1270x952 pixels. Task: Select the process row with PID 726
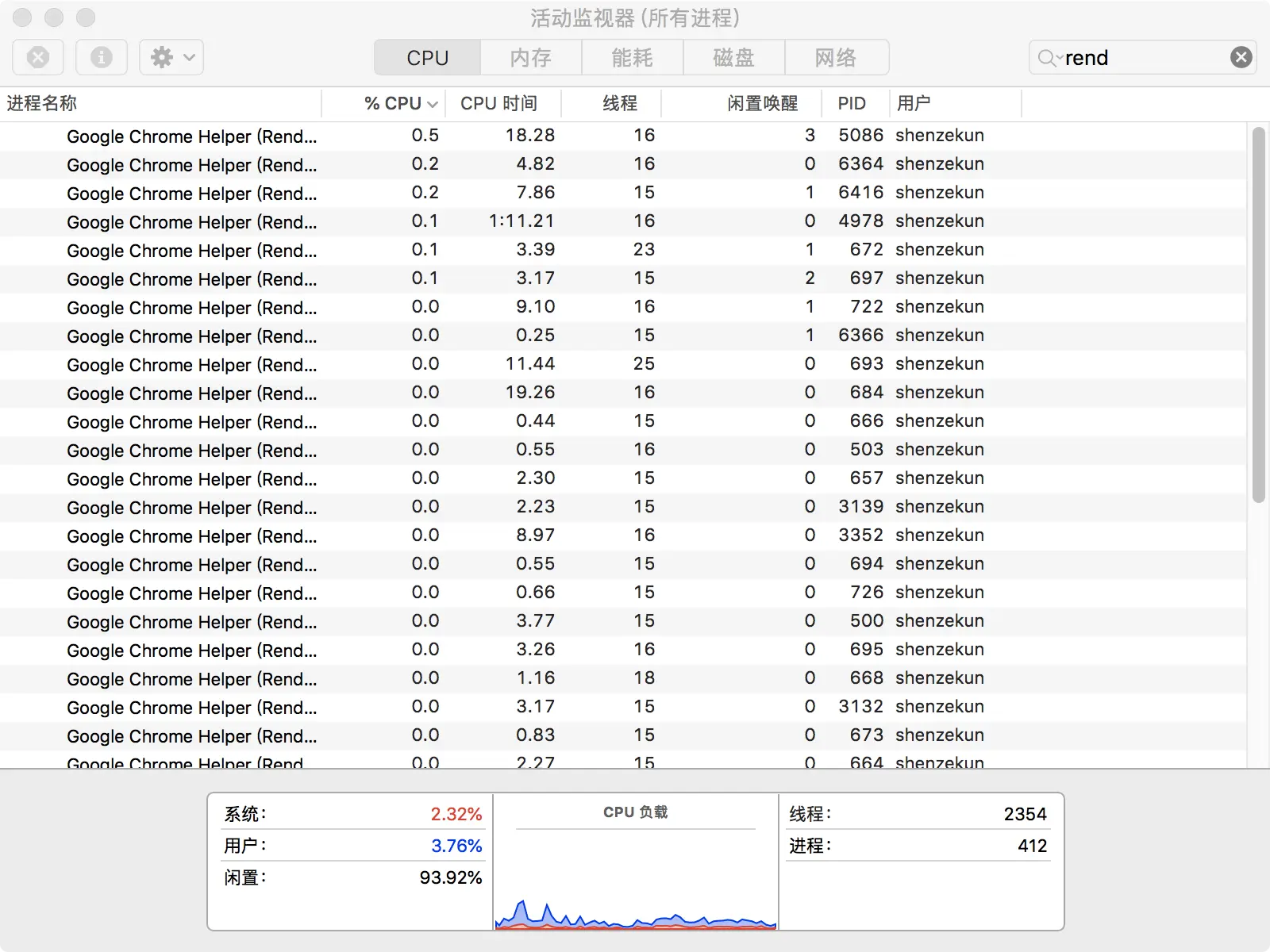pyautogui.click(x=623, y=593)
